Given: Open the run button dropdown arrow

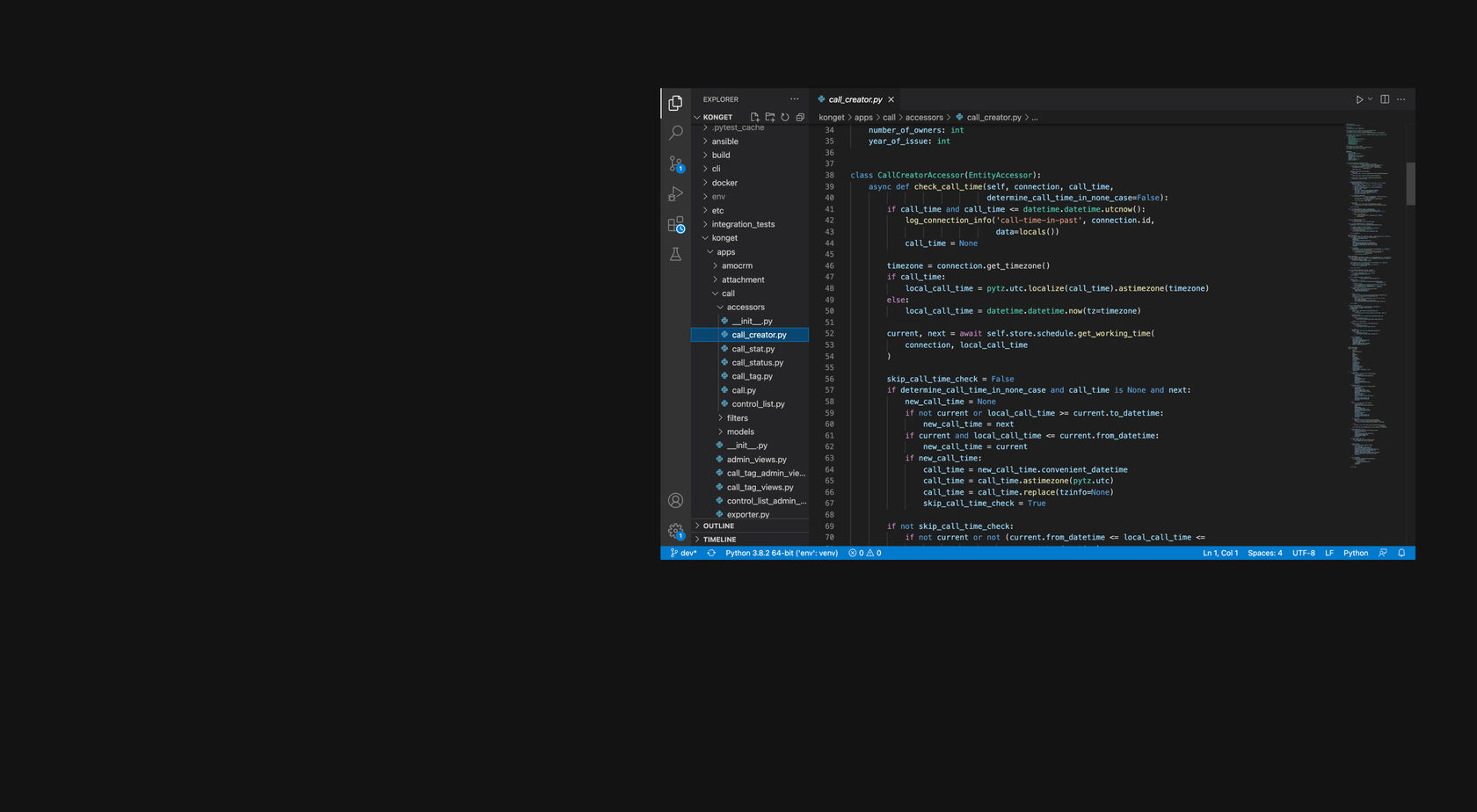Looking at the screenshot, I should (1370, 99).
